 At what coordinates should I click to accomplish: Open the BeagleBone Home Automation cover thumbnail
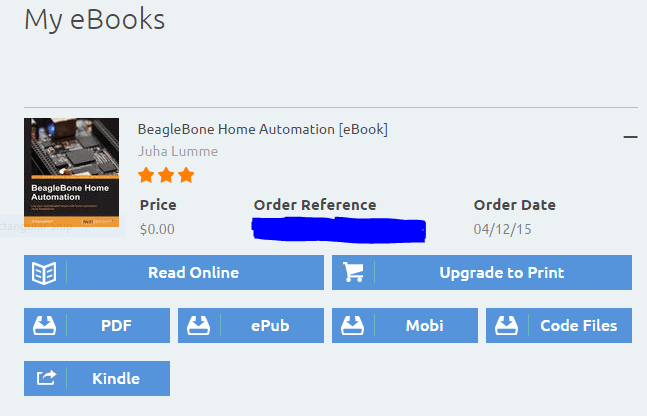[x=71, y=173]
